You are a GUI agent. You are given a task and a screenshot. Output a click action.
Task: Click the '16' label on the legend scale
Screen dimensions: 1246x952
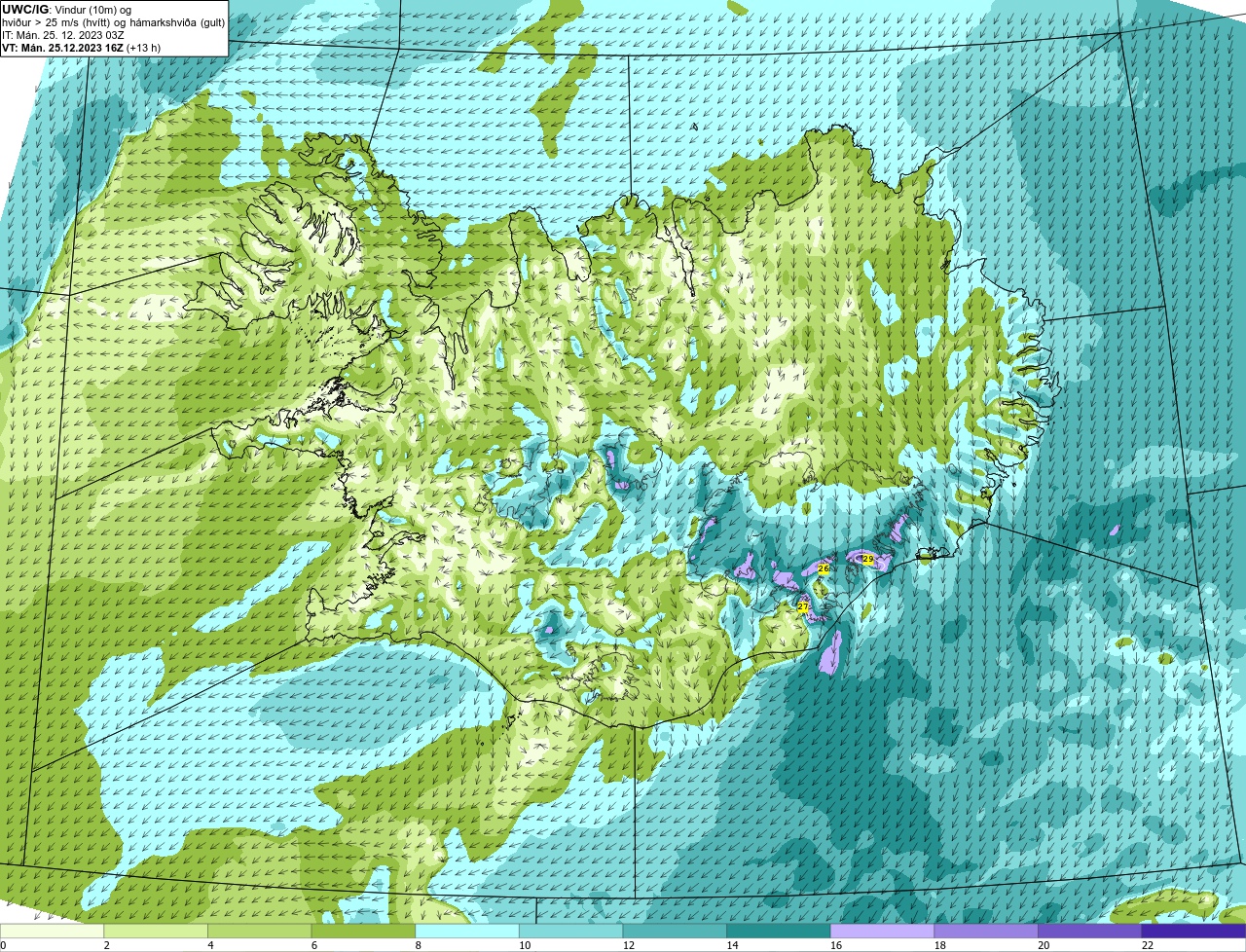[836, 945]
